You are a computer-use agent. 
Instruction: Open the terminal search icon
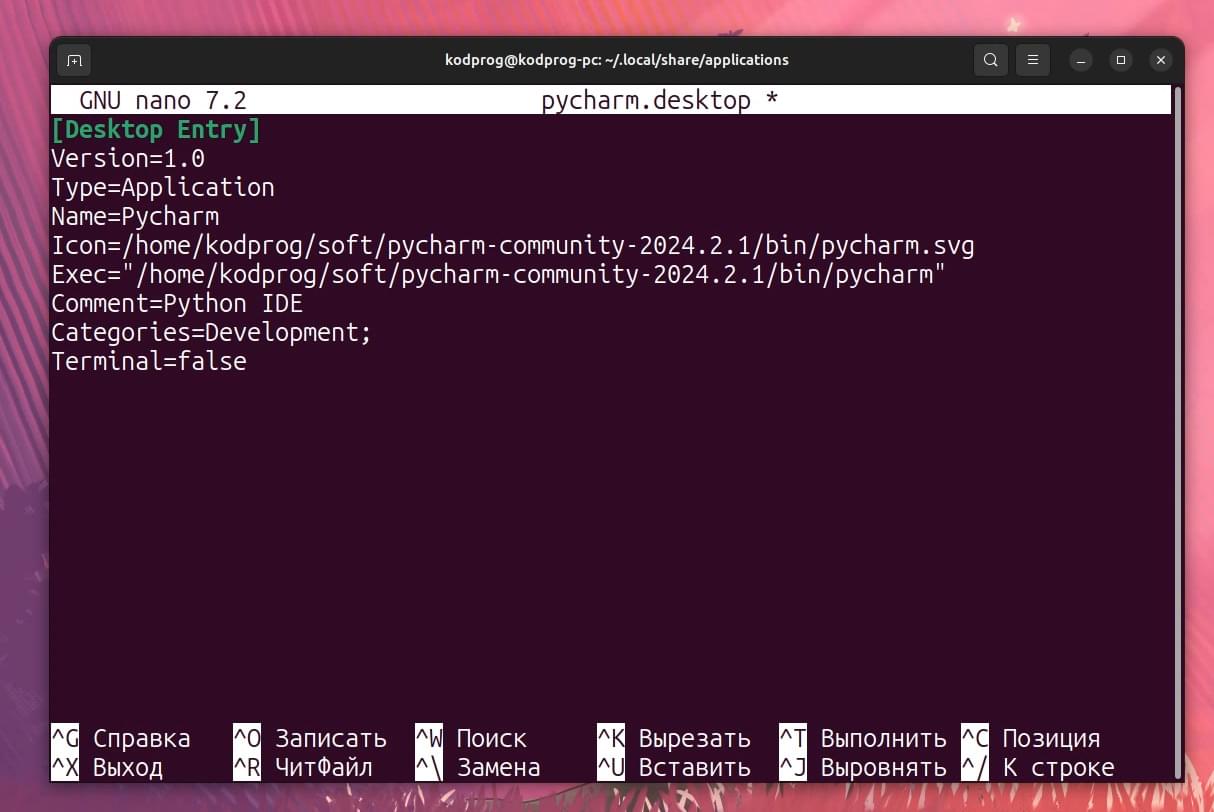click(x=990, y=60)
